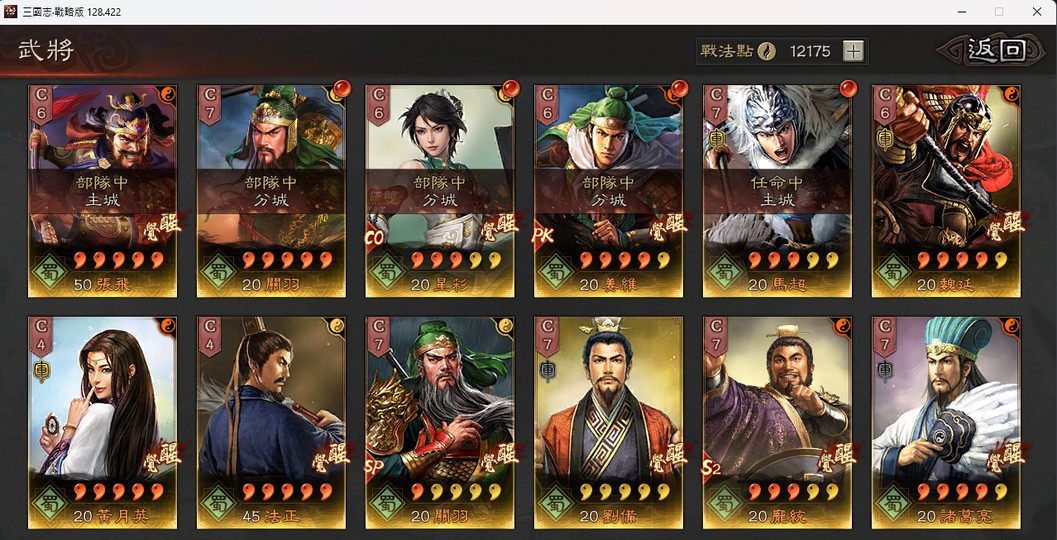Click the 車 troop badge on 魏延's card

(x=884, y=138)
